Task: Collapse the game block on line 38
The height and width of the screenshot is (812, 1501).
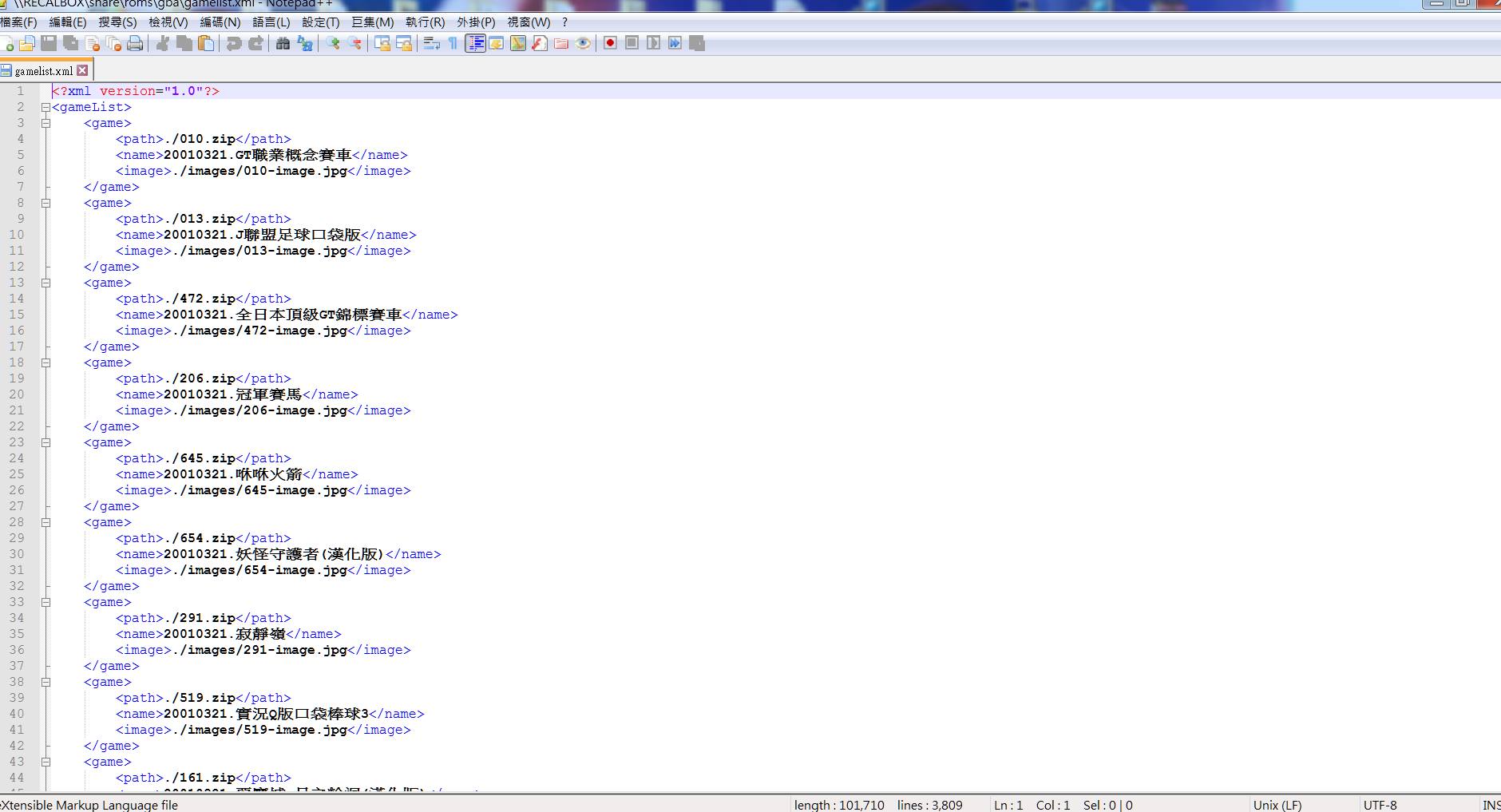Action: tap(46, 682)
